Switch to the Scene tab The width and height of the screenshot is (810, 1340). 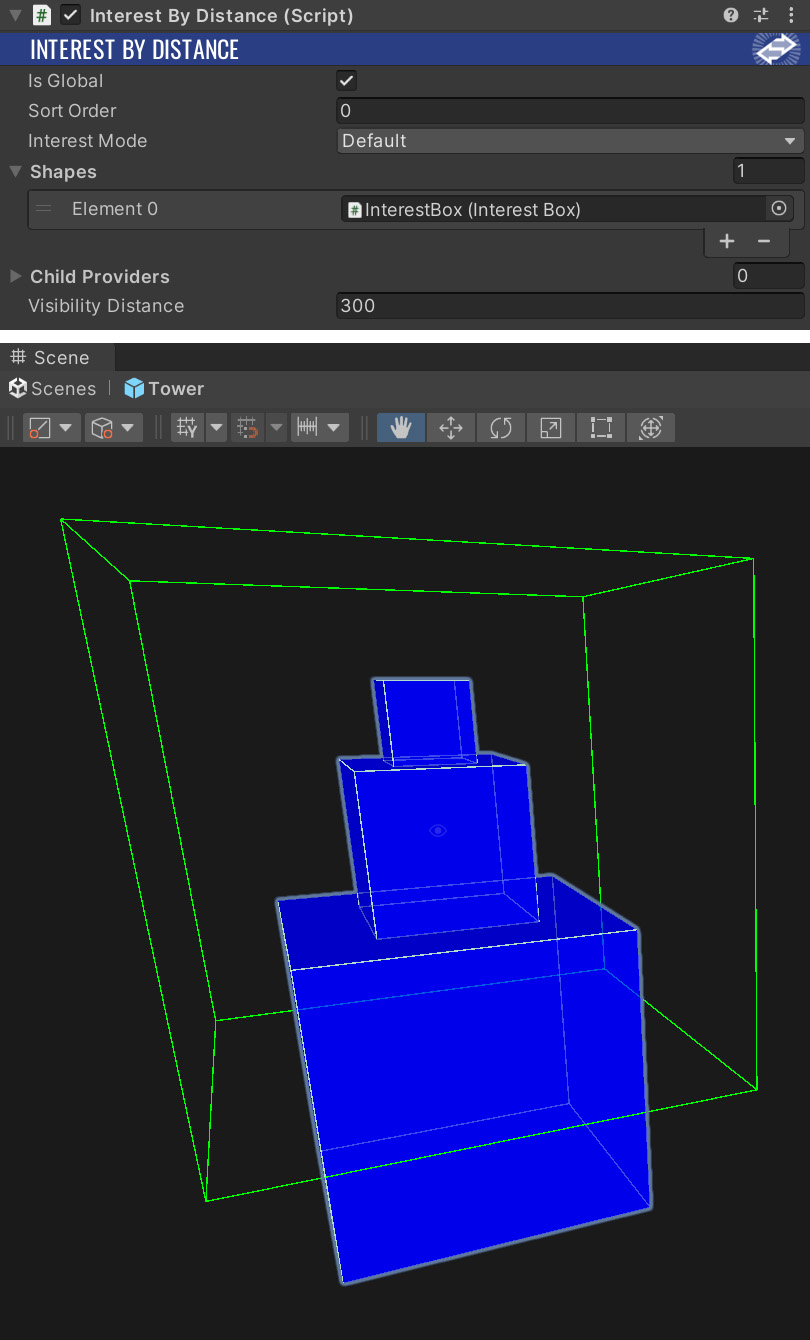52,358
